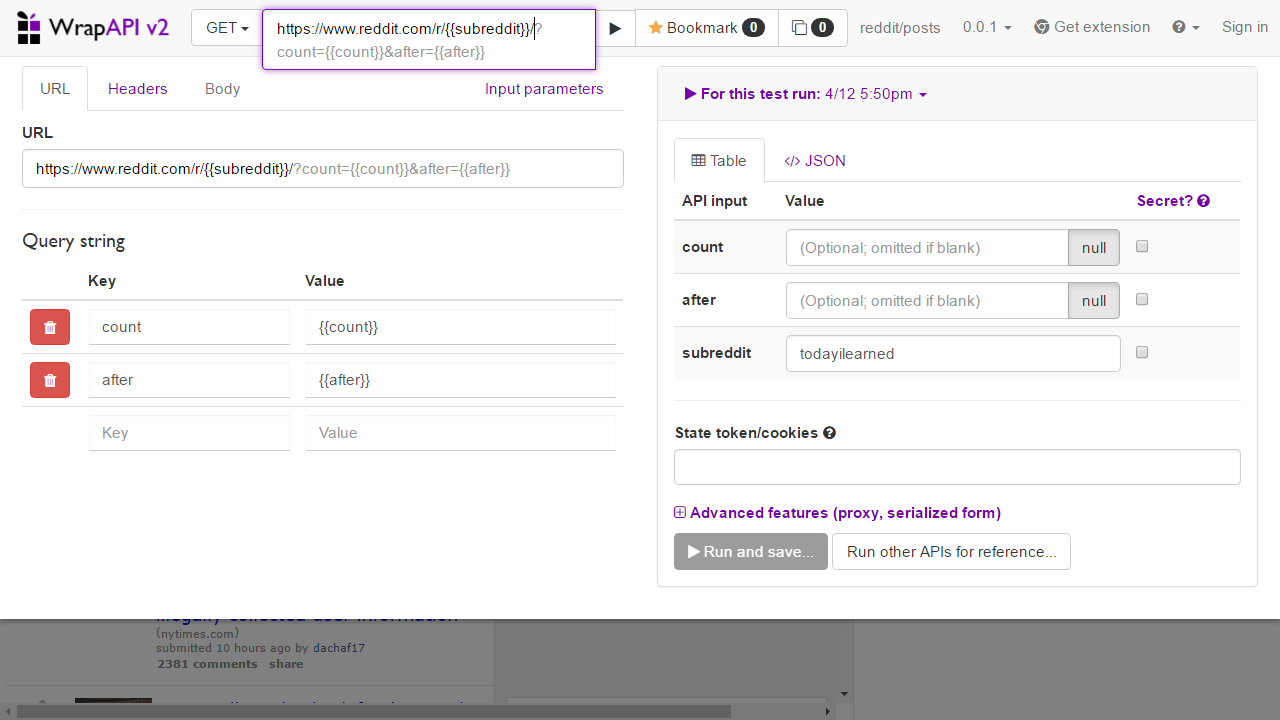This screenshot has width=1280, height=720.
Task: Click the top URL address field
Action: [x=429, y=40]
